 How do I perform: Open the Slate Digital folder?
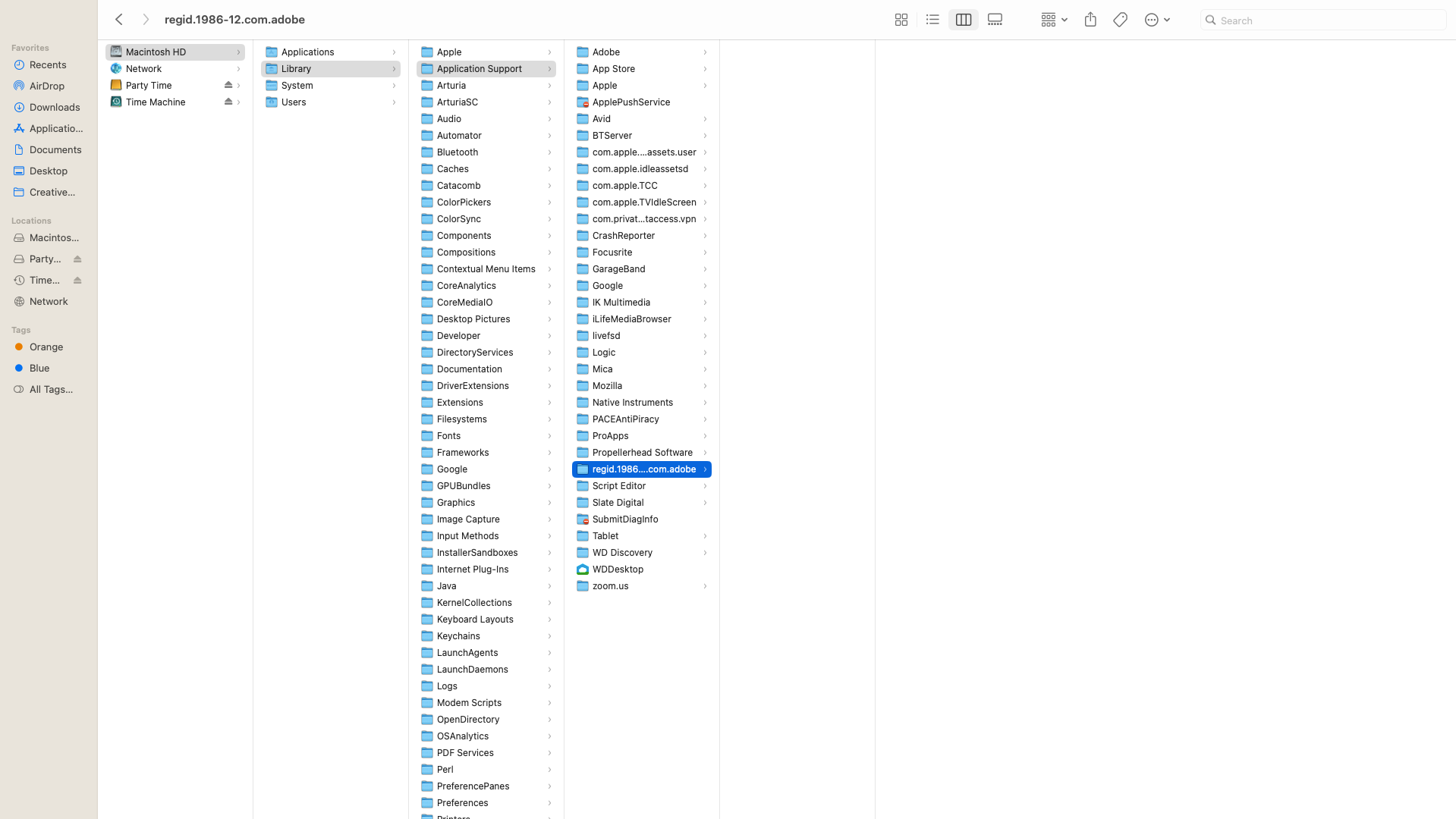click(x=642, y=503)
